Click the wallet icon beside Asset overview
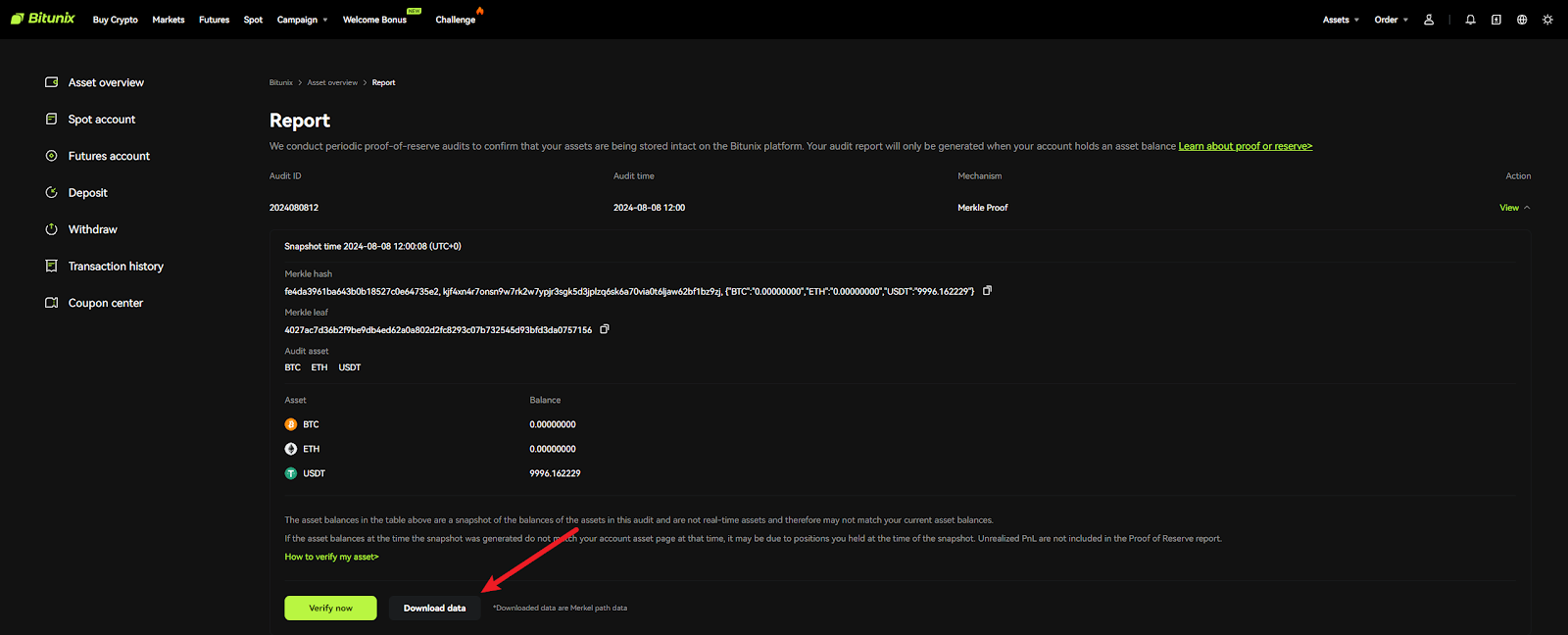The image size is (1568, 635). (51, 82)
